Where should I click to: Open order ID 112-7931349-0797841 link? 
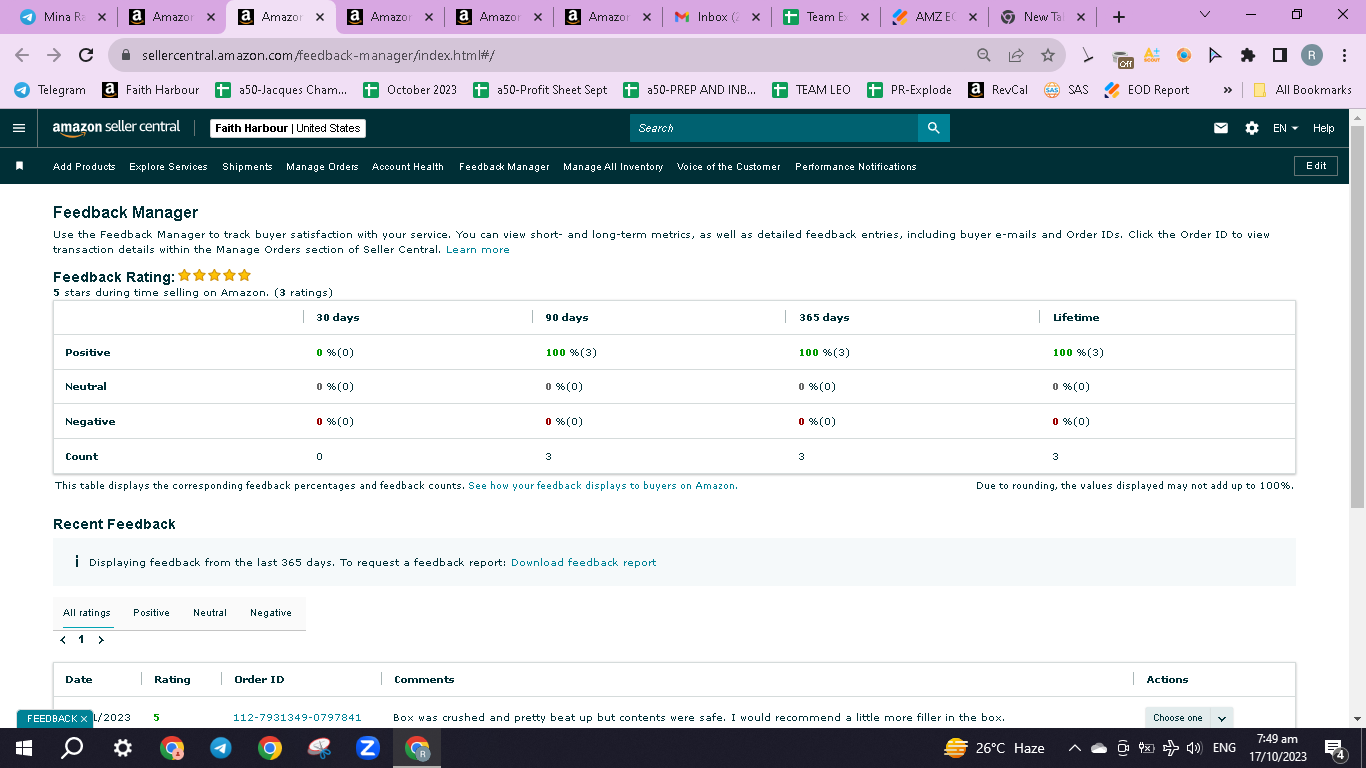(297, 718)
